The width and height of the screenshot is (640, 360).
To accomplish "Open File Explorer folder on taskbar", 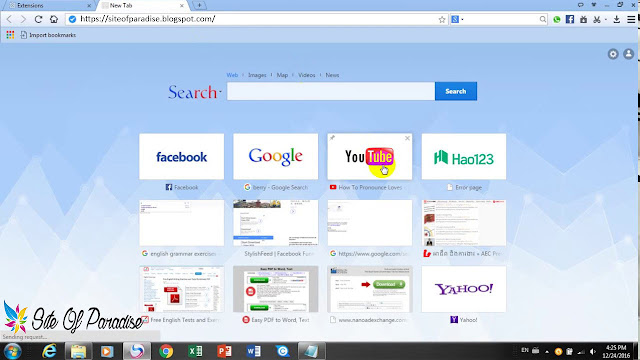I will pos(78,351).
